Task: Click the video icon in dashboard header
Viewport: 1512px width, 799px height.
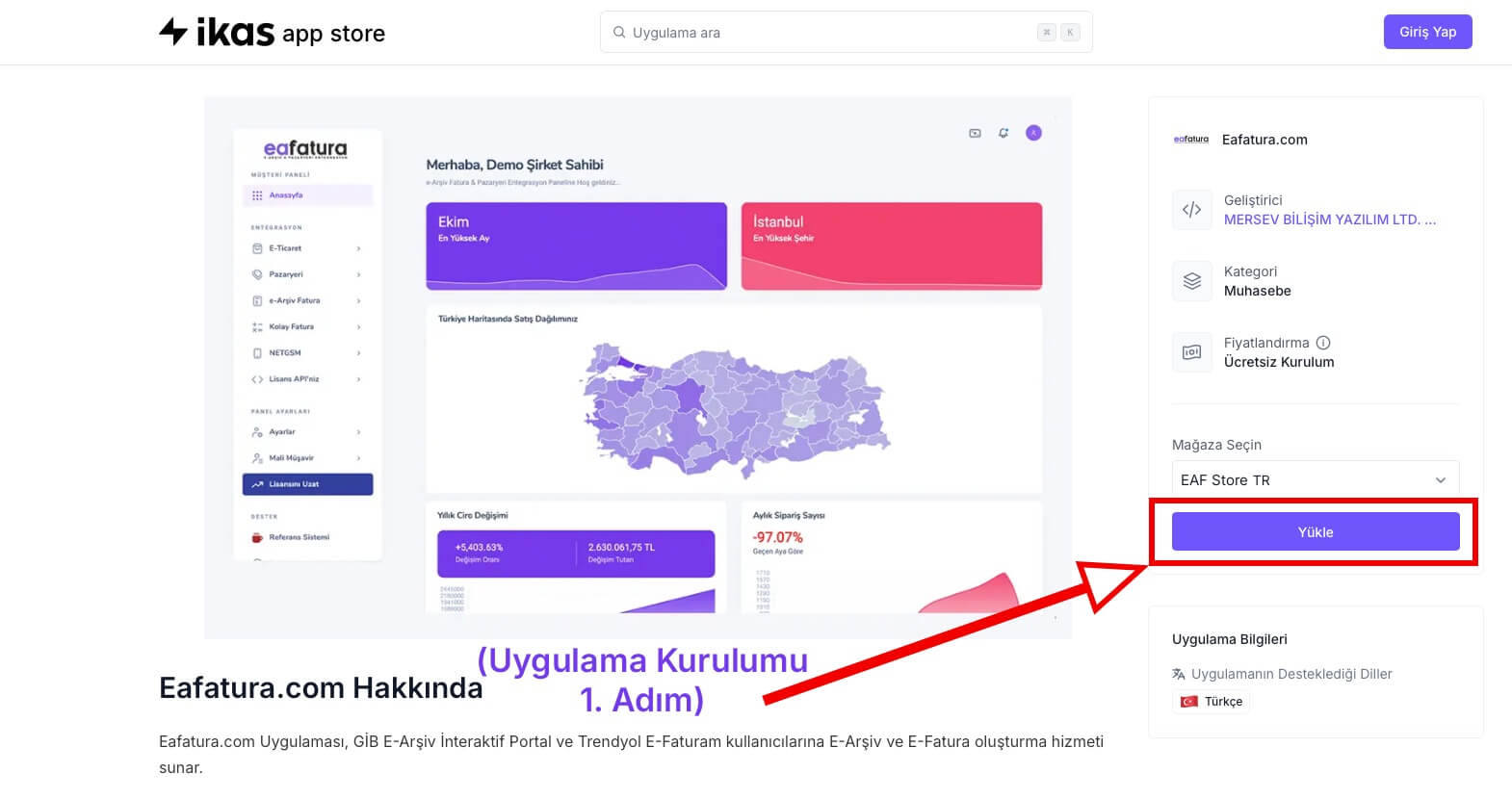Action: click(x=975, y=133)
